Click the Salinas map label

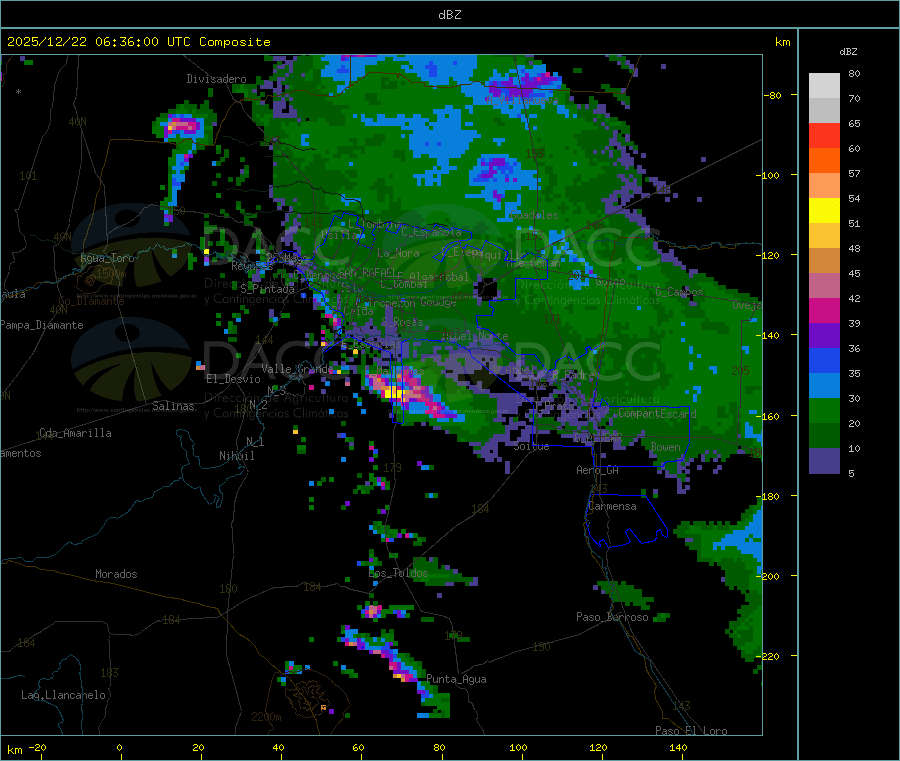pyautogui.click(x=173, y=406)
